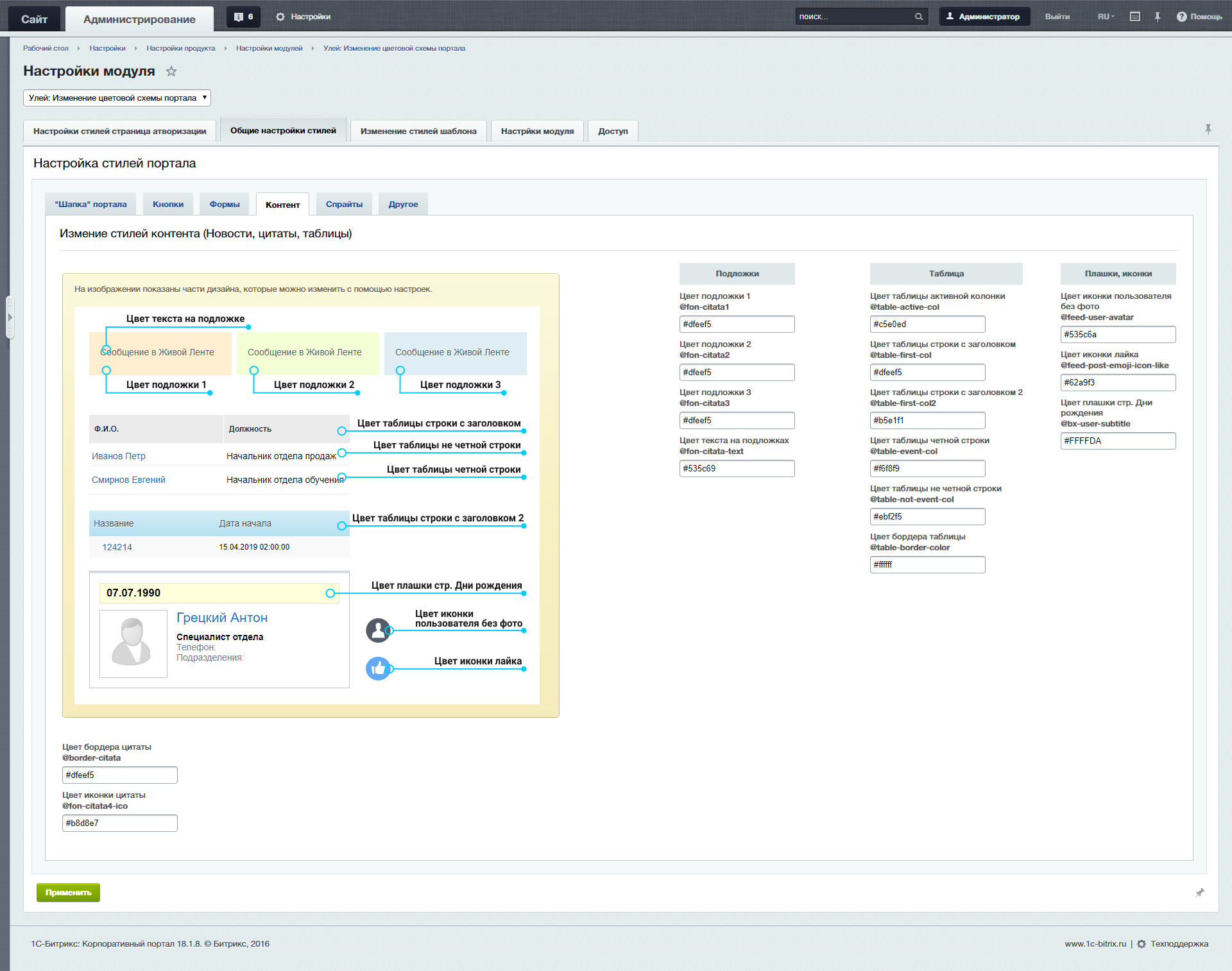Open the Доступ tab
This screenshot has height=971, width=1232.
(613, 131)
